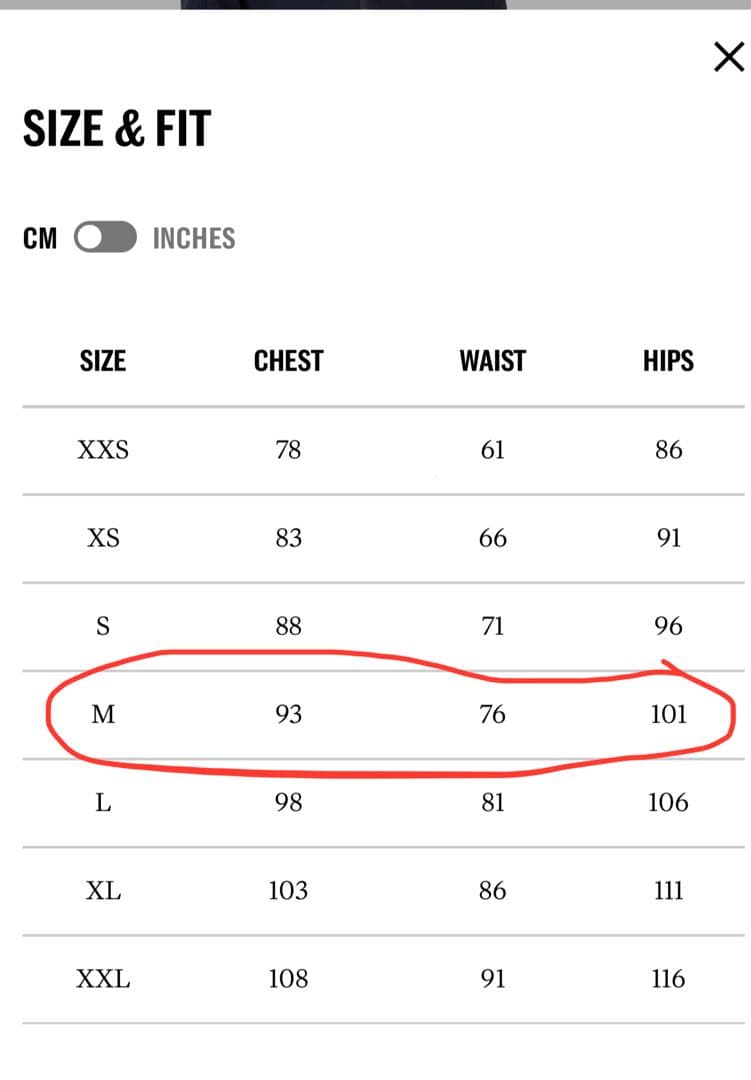Select the XL size label
Viewport: 751px width, 1080px height.
(x=103, y=890)
